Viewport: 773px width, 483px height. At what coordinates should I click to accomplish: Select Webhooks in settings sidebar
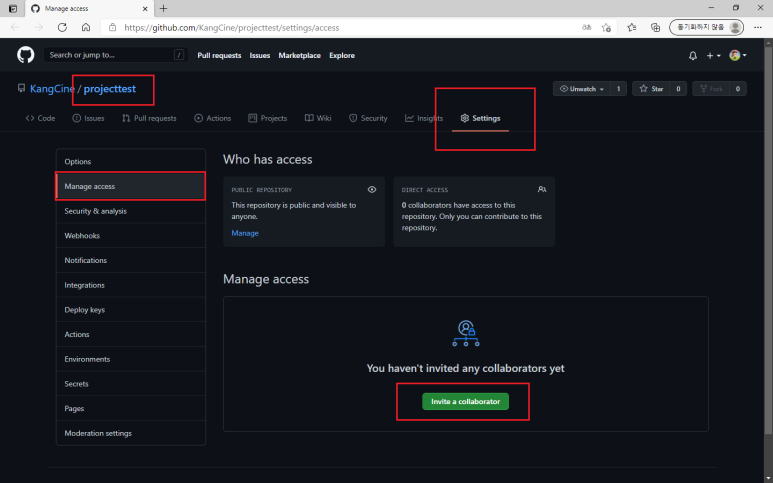click(131, 236)
